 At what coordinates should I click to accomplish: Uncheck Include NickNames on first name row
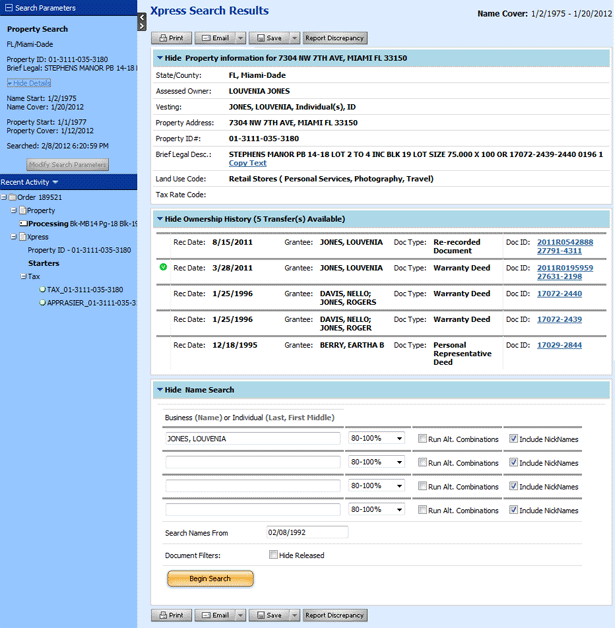[513, 438]
